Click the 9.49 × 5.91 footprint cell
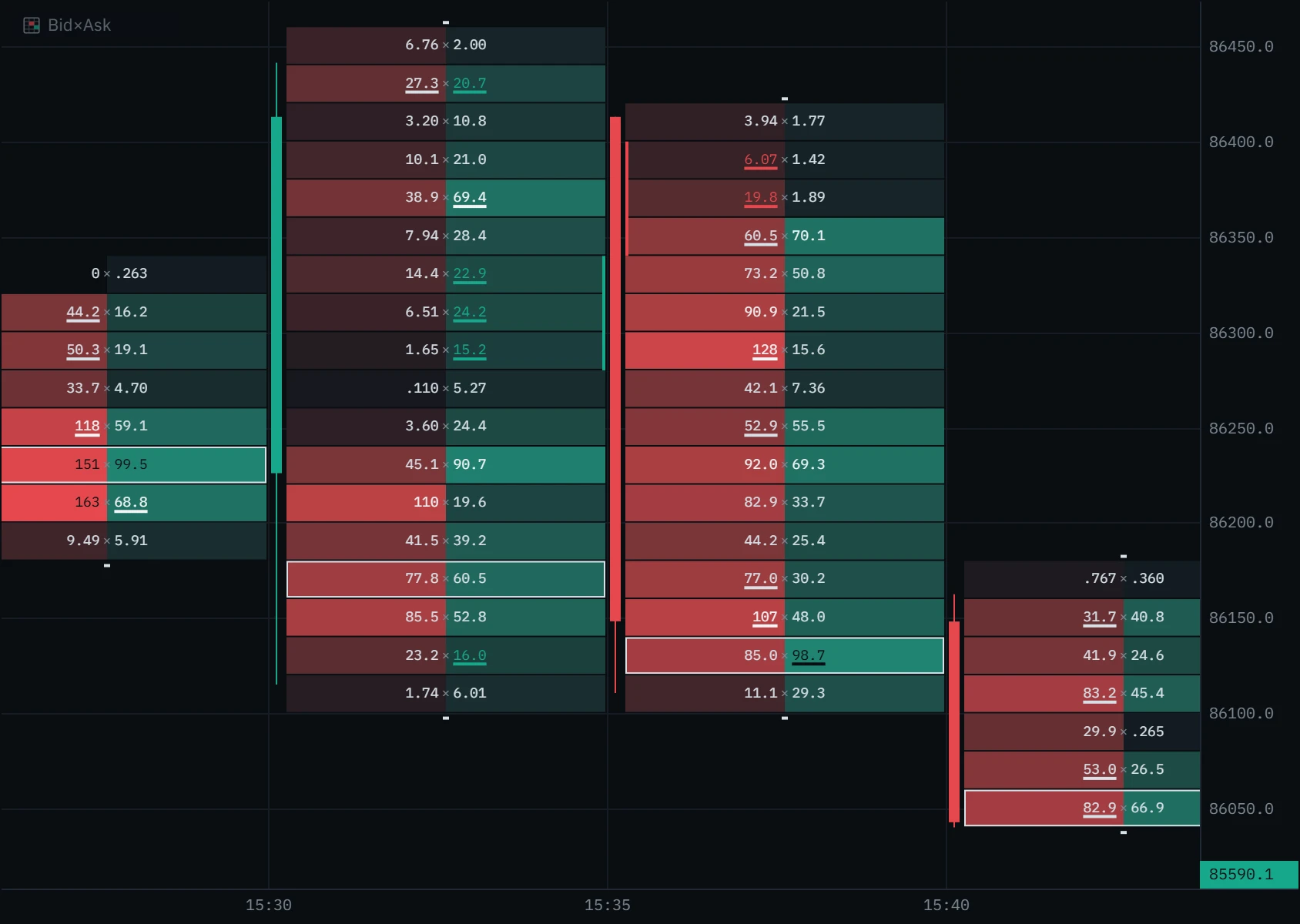 [134, 541]
